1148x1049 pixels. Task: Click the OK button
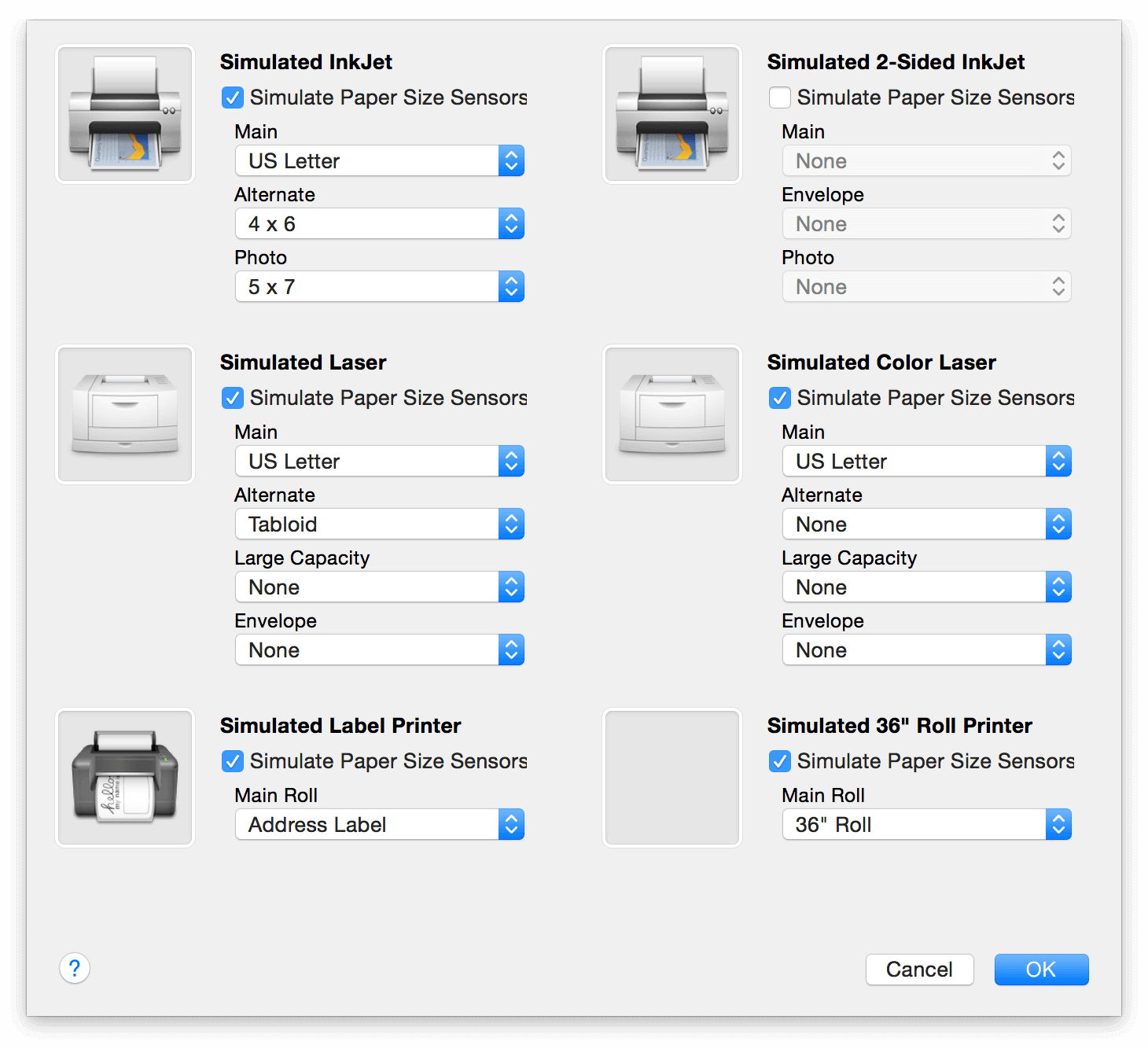point(1041,970)
